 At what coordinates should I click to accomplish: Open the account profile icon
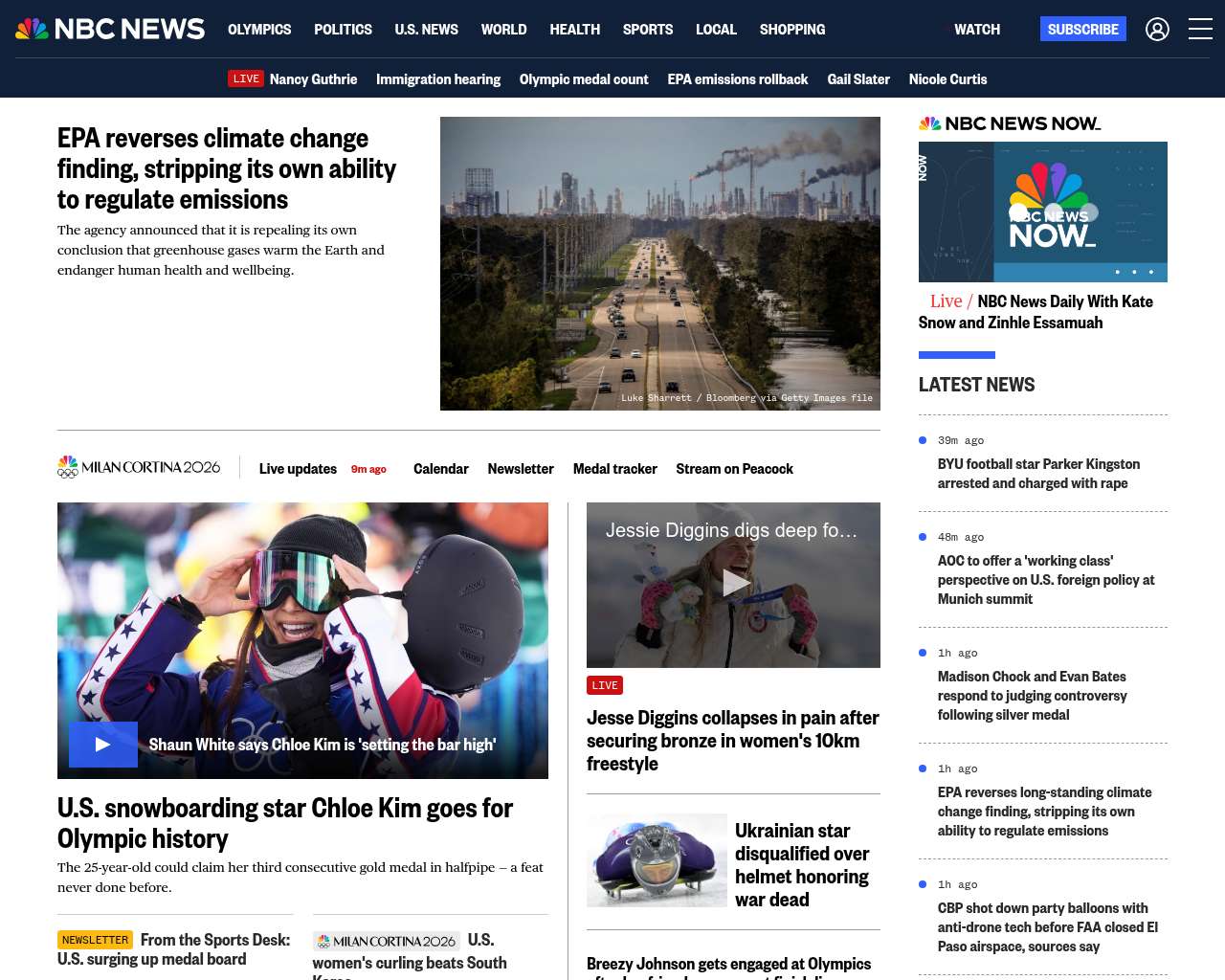point(1157,30)
